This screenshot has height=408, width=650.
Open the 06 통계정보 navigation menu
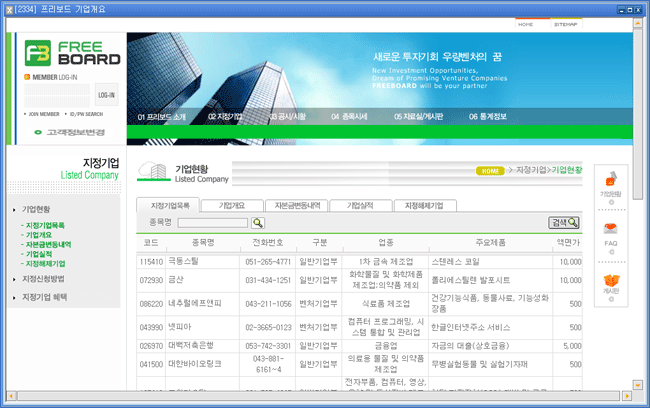point(487,116)
